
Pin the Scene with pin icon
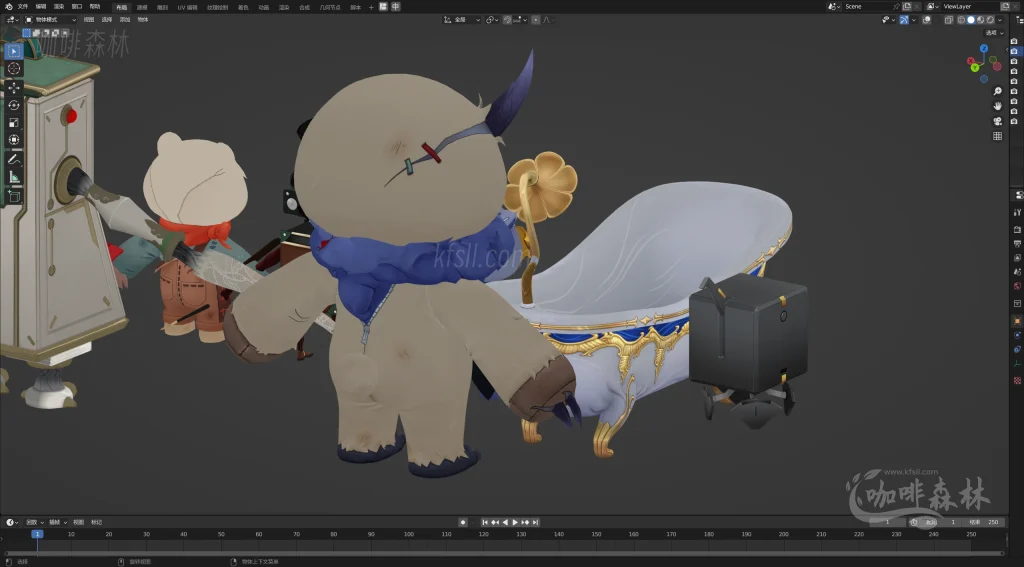click(896, 7)
